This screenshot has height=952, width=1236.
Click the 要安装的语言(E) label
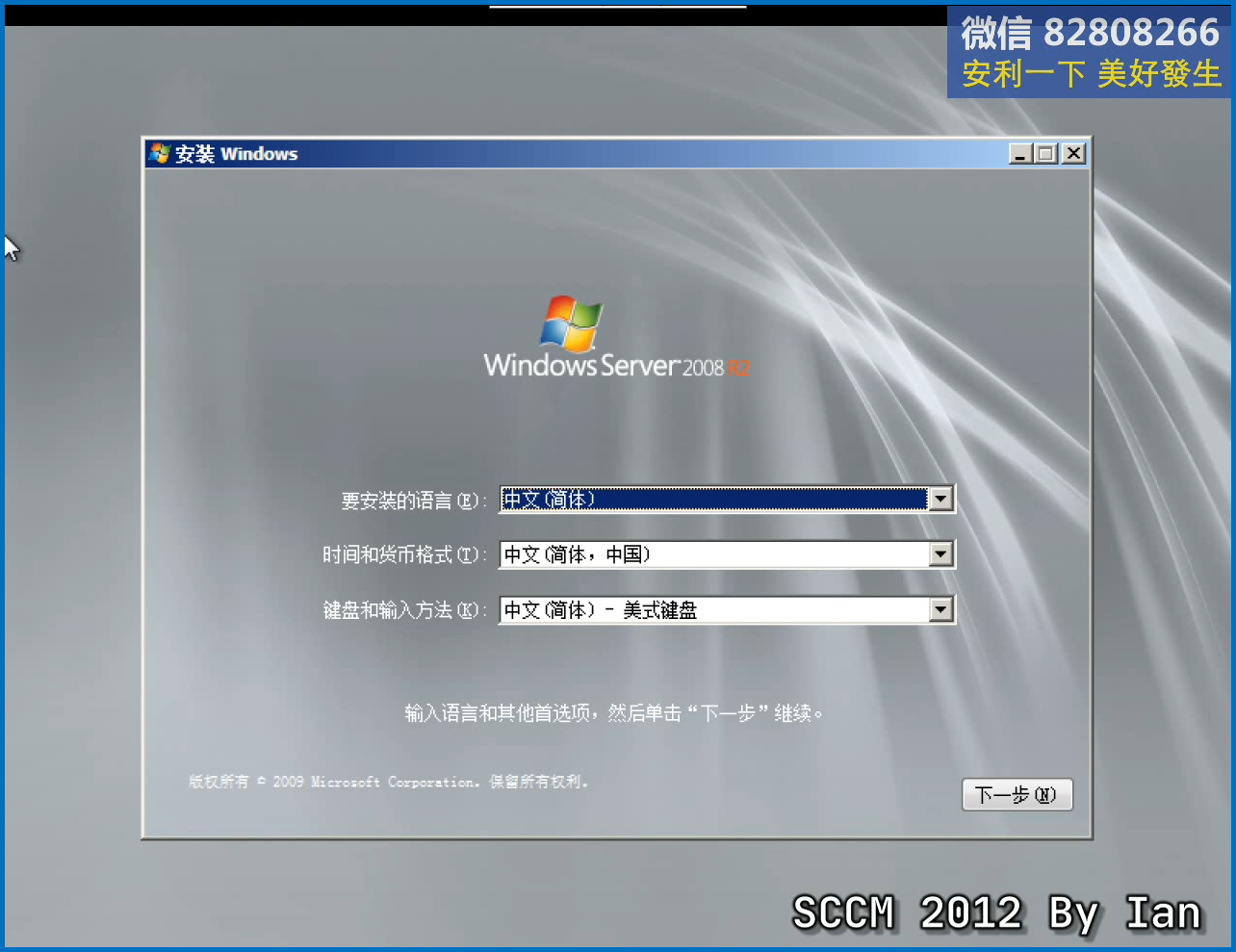[414, 501]
